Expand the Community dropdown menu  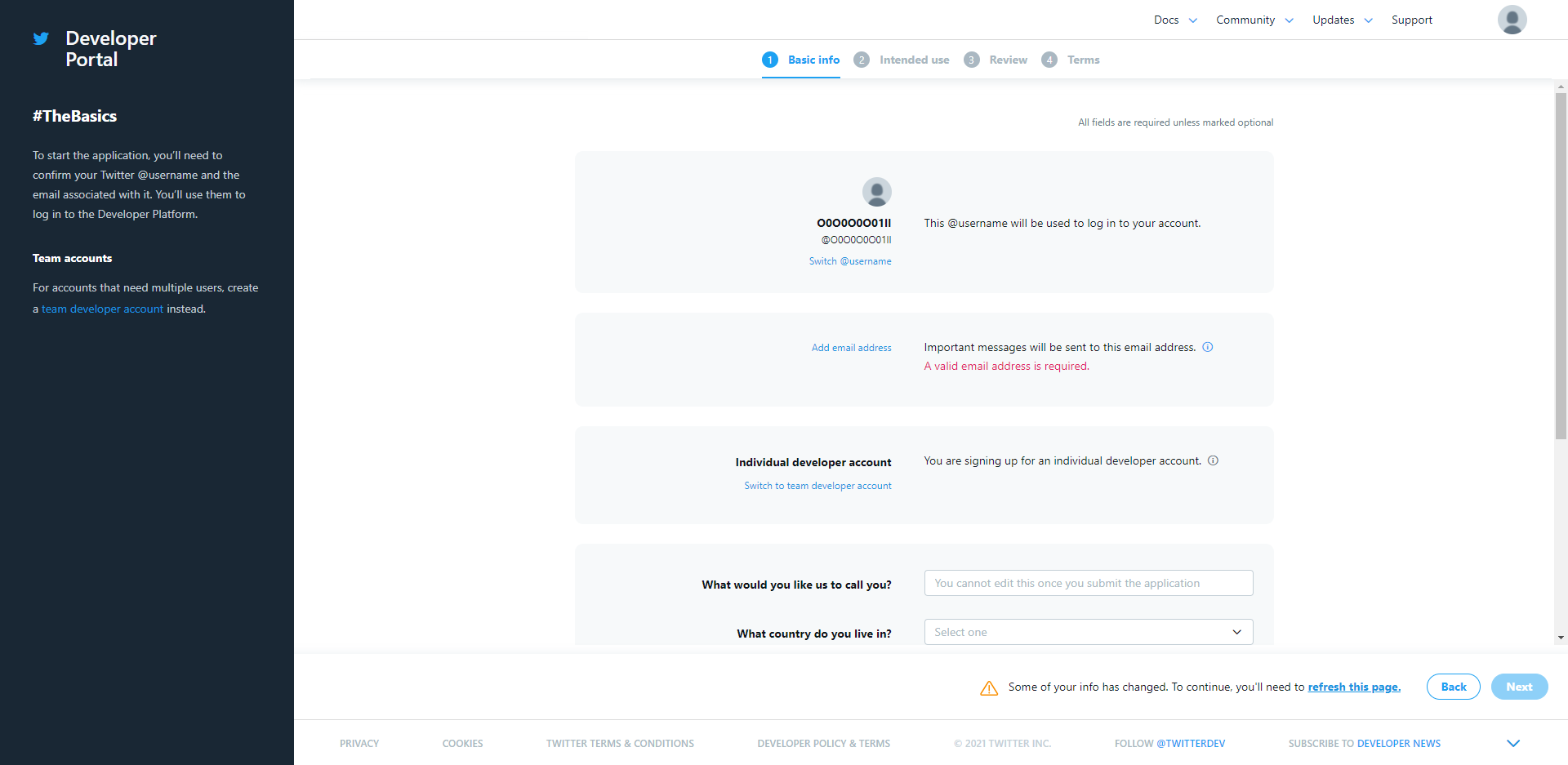(x=1254, y=20)
